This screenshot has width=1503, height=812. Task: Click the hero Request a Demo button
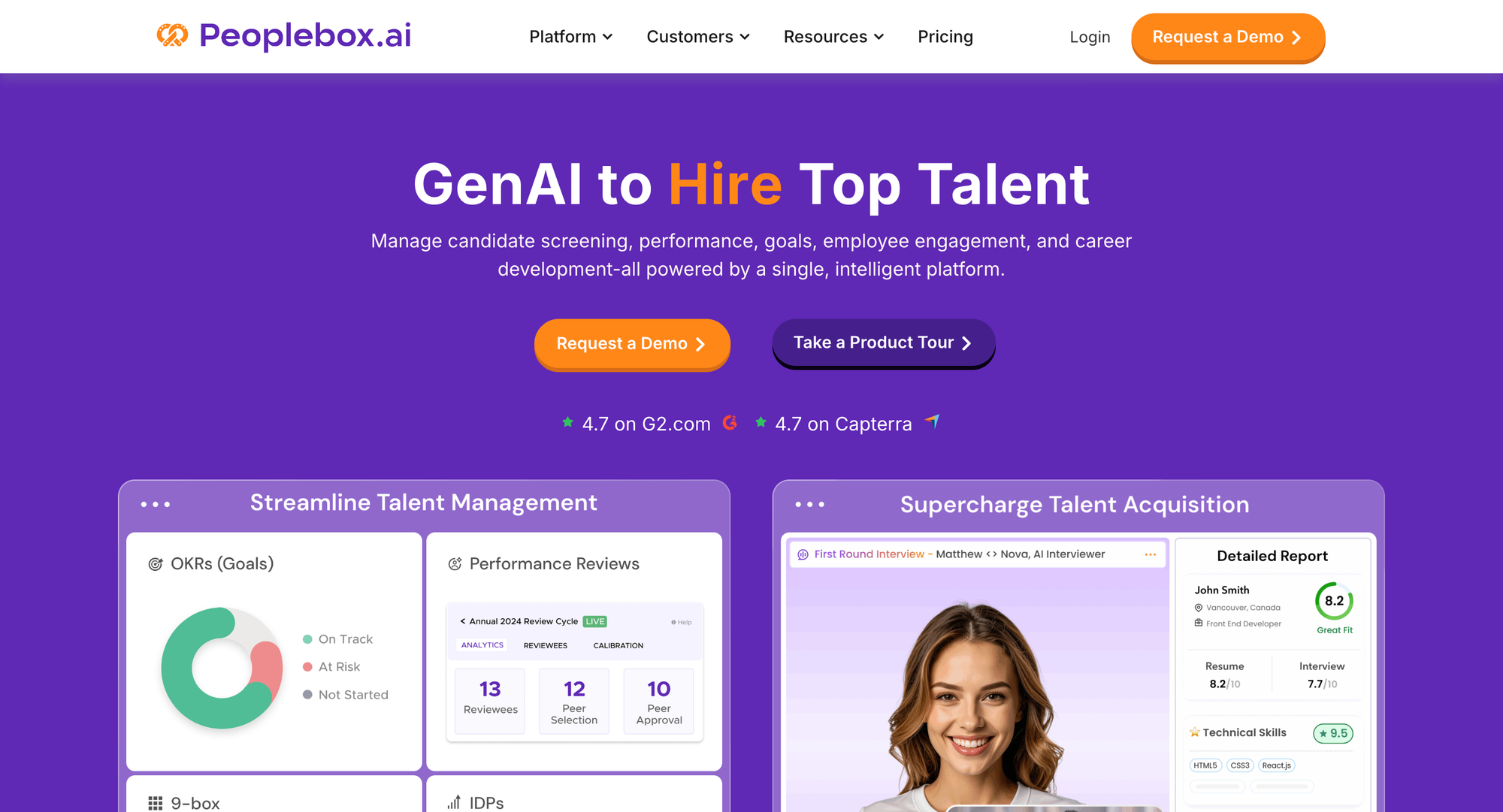pyautogui.click(x=632, y=344)
